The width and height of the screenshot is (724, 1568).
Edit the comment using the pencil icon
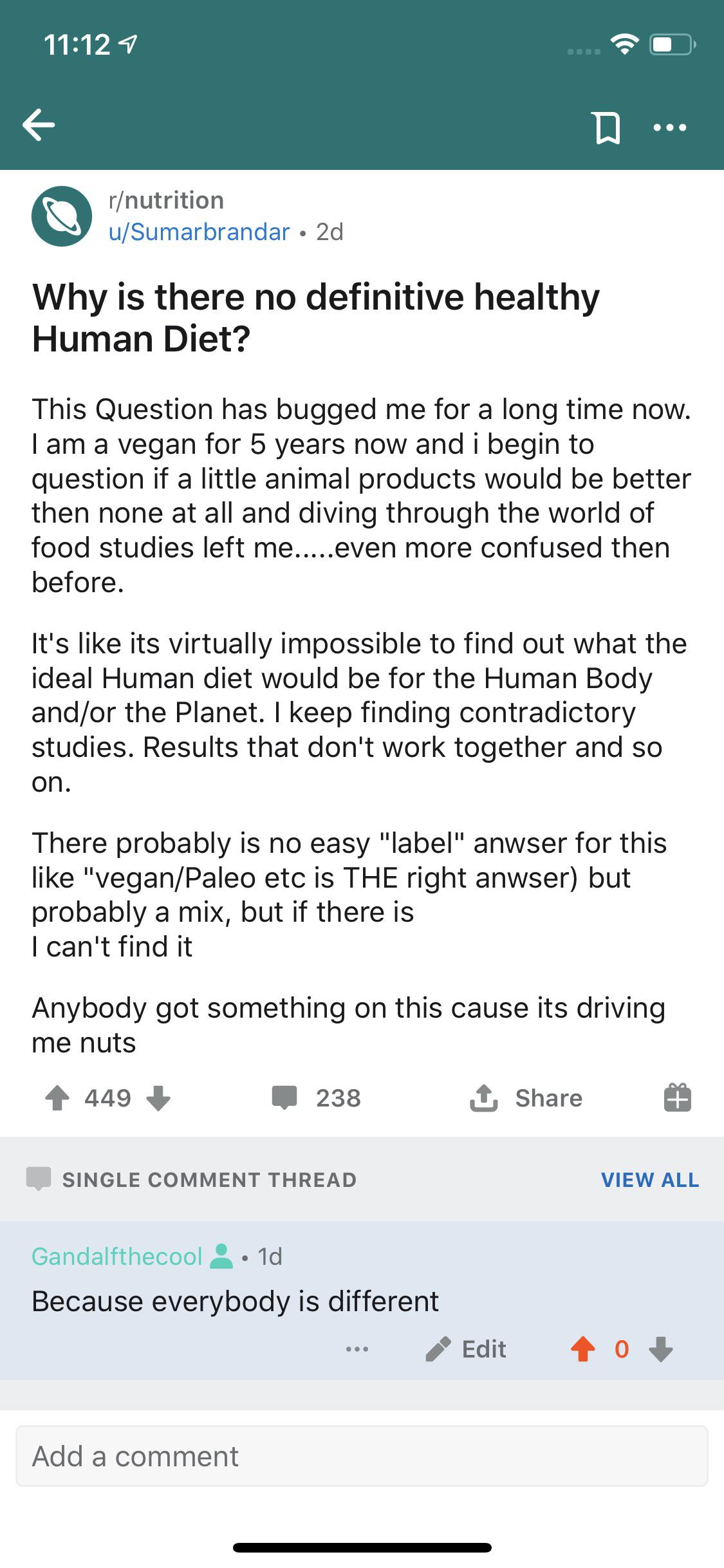(x=438, y=1349)
